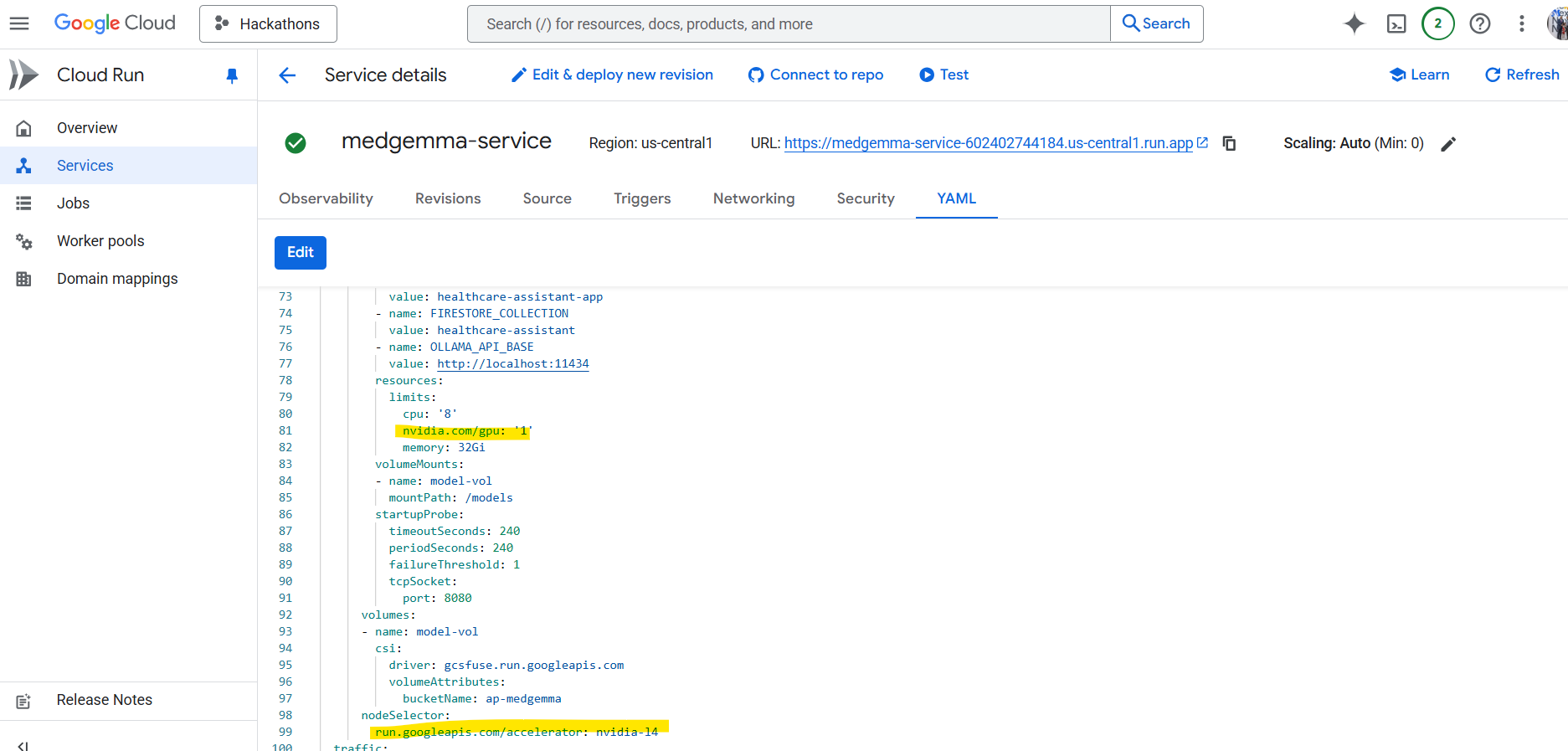Image resolution: width=1568 pixels, height=751 pixels.
Task: Collapse the sidebar navigation panel
Action: click(23, 745)
